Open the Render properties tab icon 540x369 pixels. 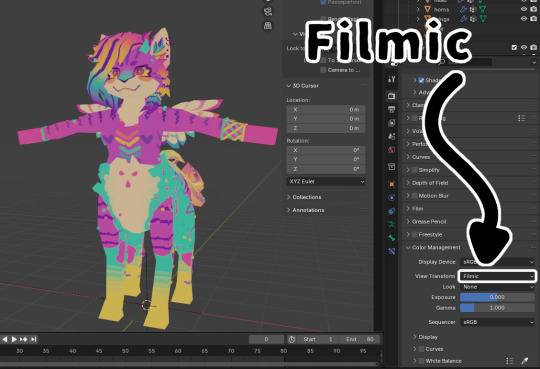pyautogui.click(x=392, y=96)
